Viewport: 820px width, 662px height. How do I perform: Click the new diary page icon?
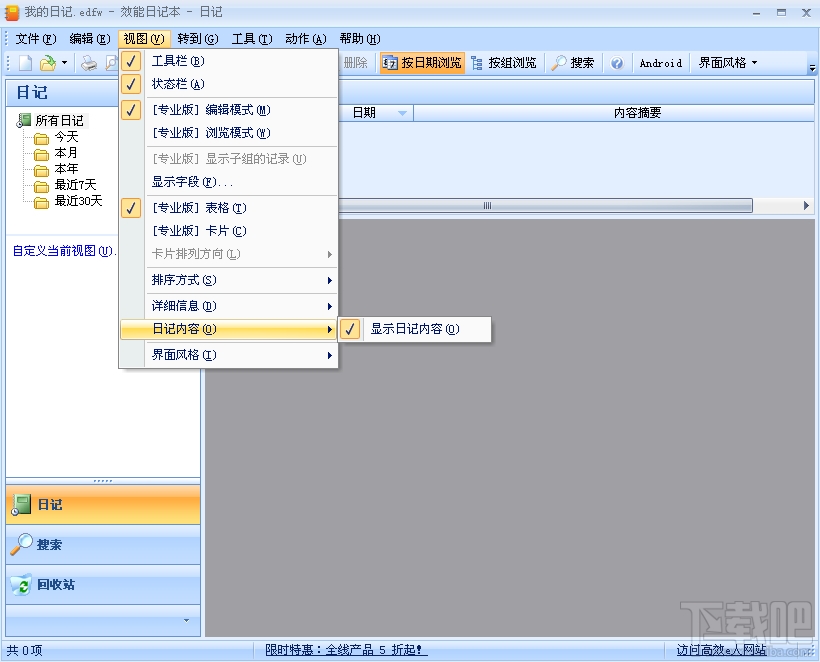(x=26, y=63)
